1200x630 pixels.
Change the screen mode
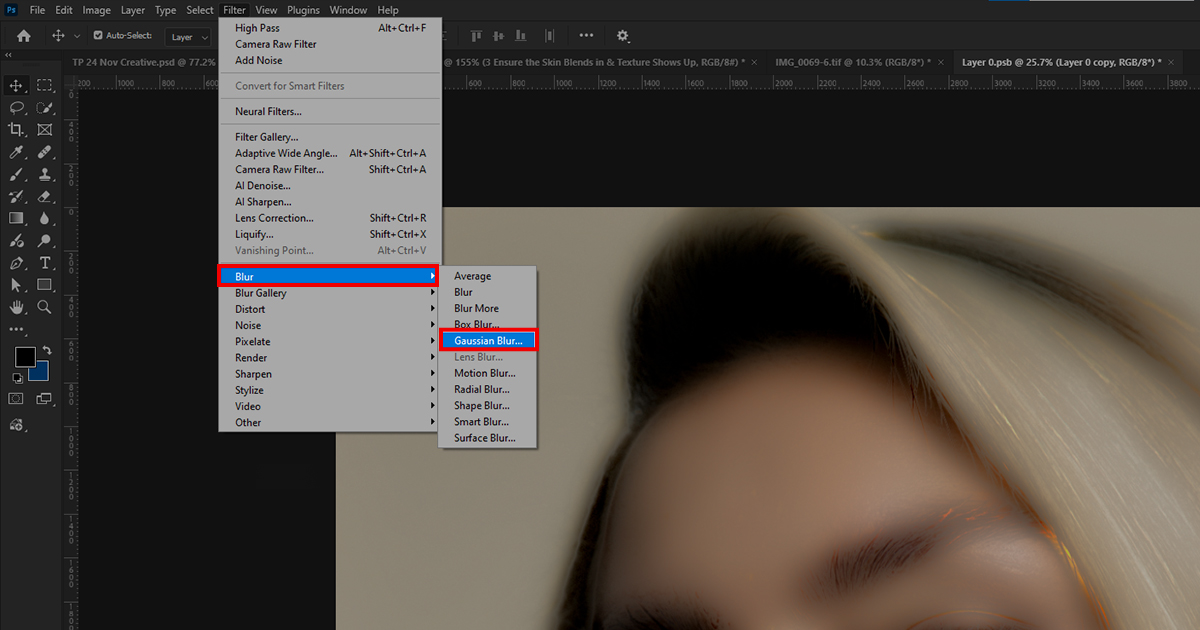coord(45,398)
